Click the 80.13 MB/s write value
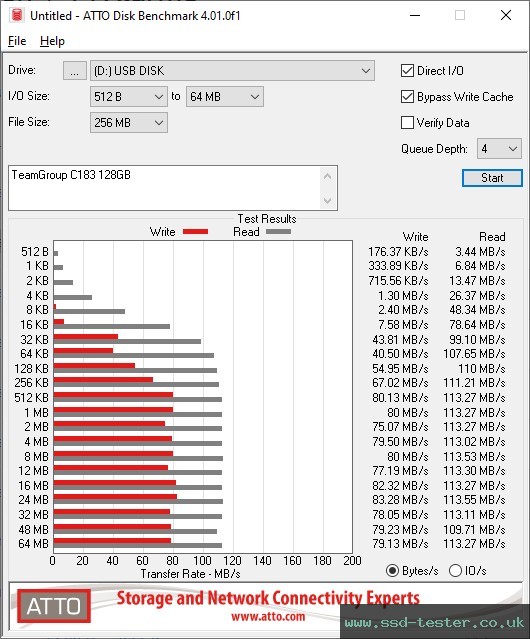This screenshot has height=639, width=530. point(400,398)
